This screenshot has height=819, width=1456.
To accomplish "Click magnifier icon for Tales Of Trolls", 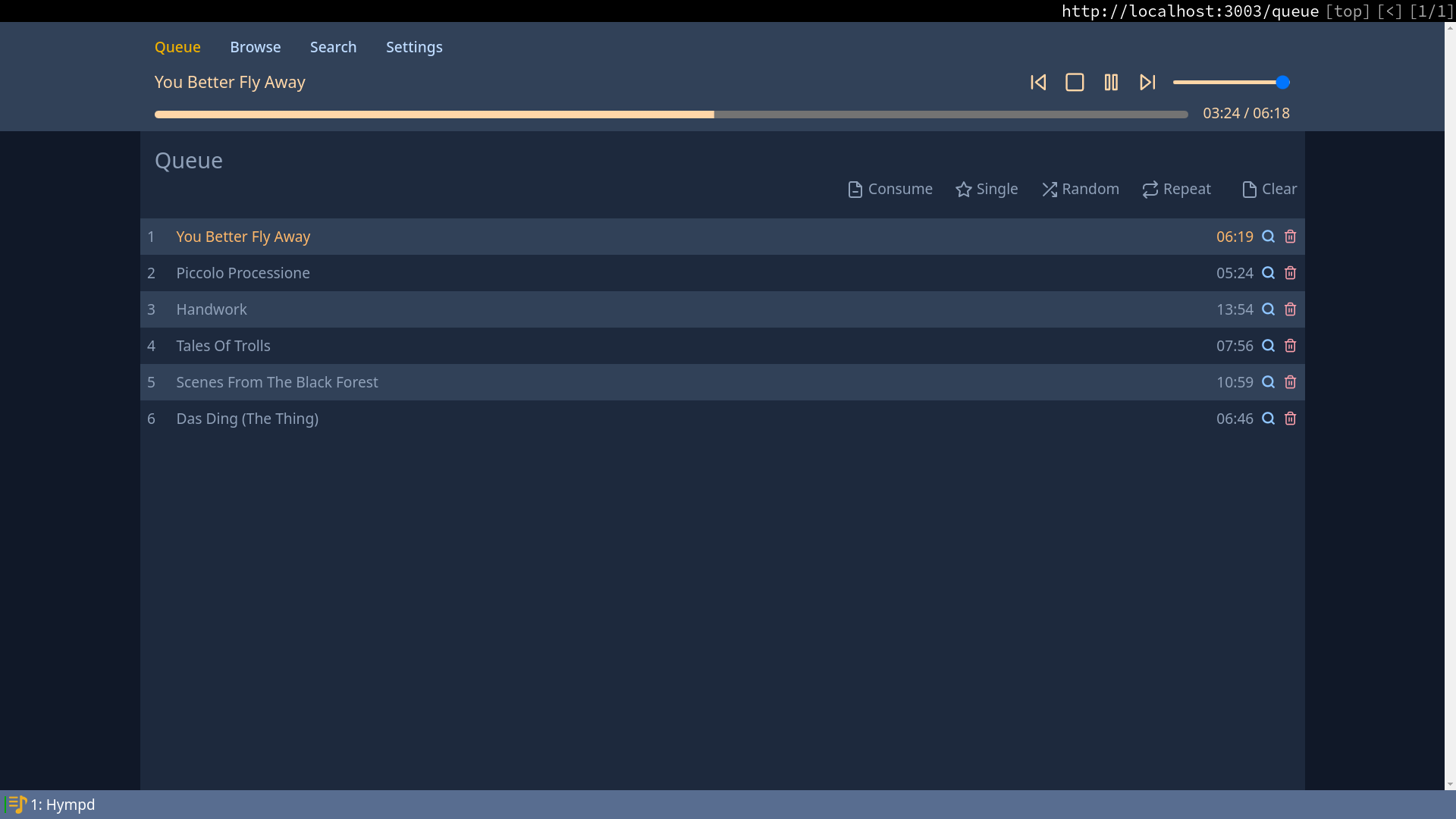I will [x=1268, y=346].
